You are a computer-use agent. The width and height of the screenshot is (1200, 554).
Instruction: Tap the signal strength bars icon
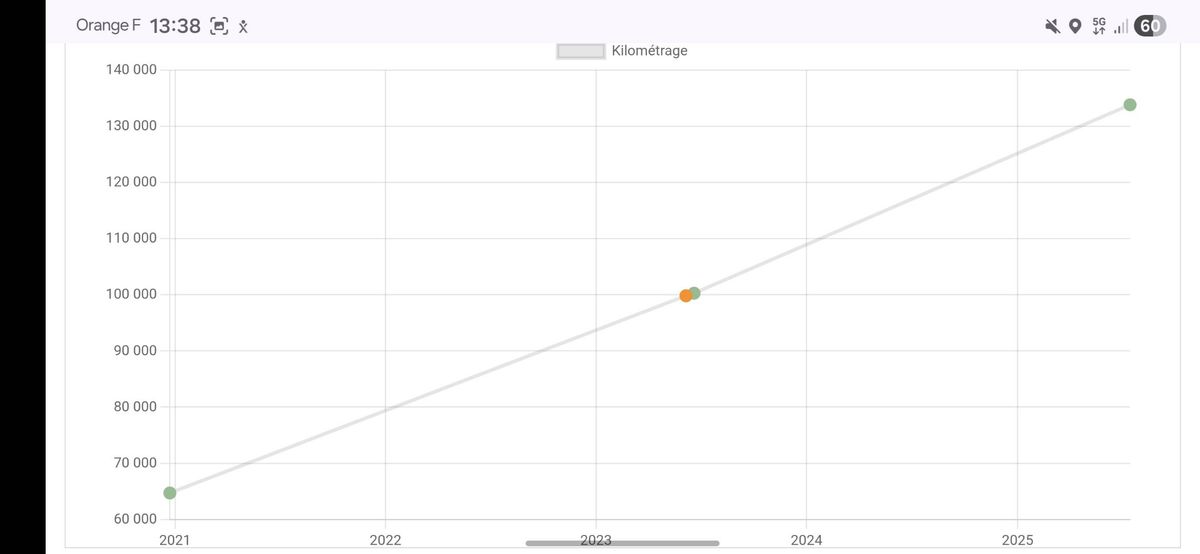tap(1121, 26)
